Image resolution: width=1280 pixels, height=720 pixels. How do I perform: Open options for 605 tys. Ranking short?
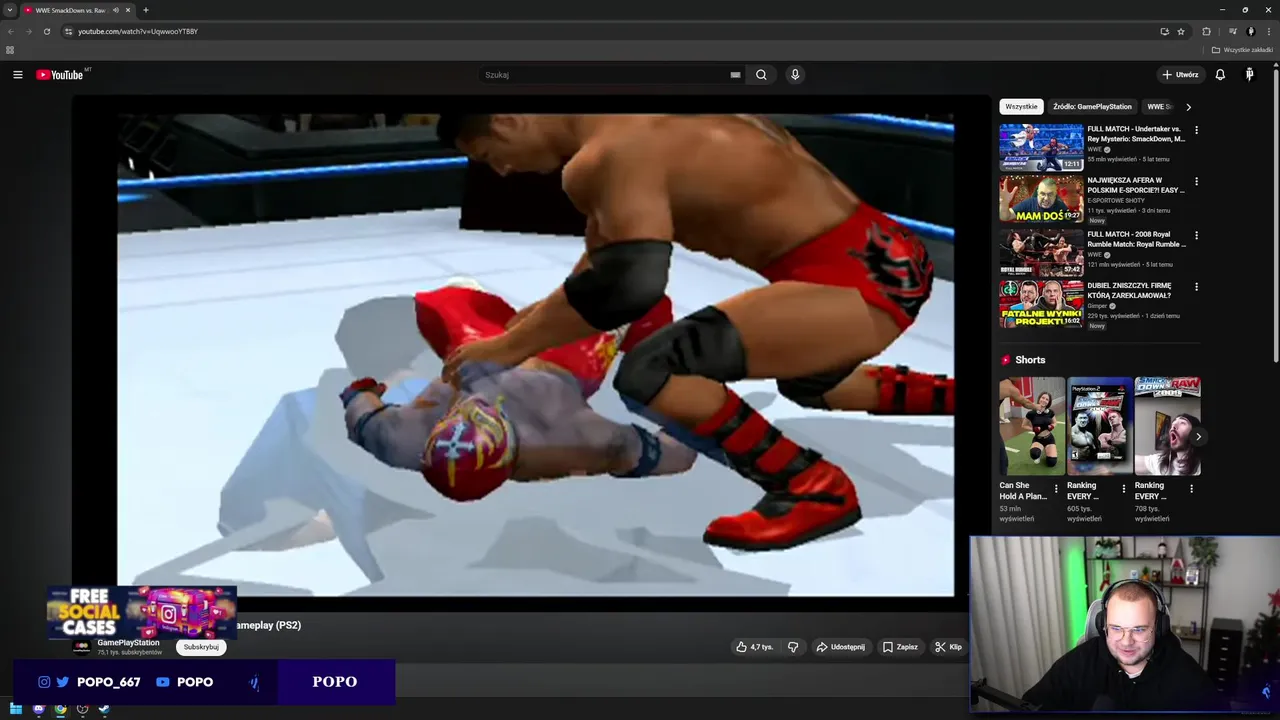coord(1123,489)
